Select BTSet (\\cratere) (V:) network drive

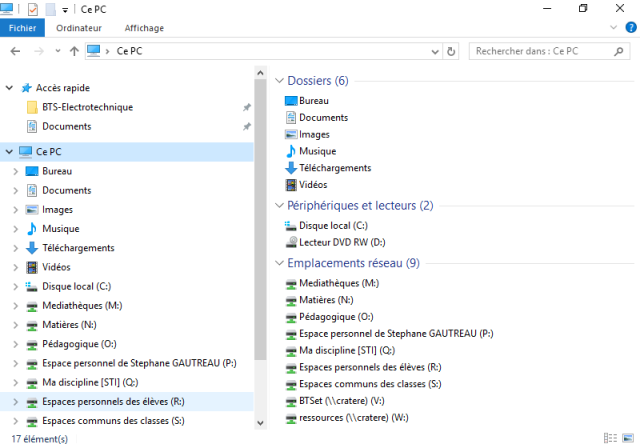coord(335,401)
